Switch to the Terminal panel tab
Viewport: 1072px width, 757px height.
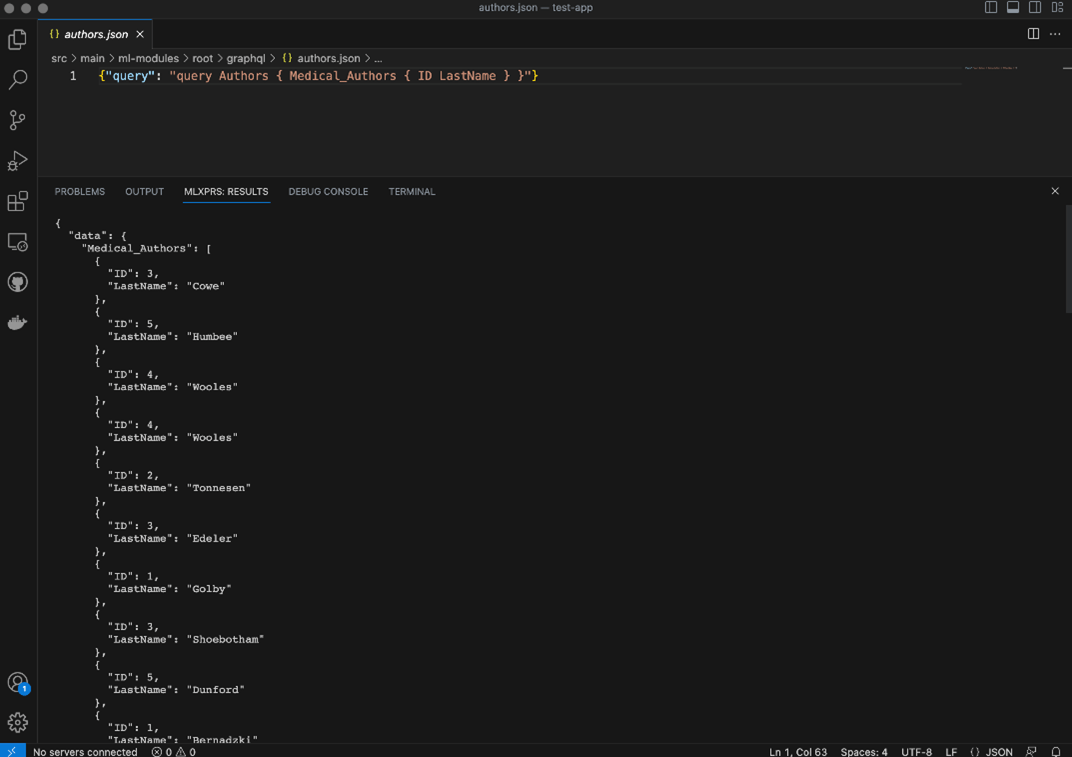(411, 192)
